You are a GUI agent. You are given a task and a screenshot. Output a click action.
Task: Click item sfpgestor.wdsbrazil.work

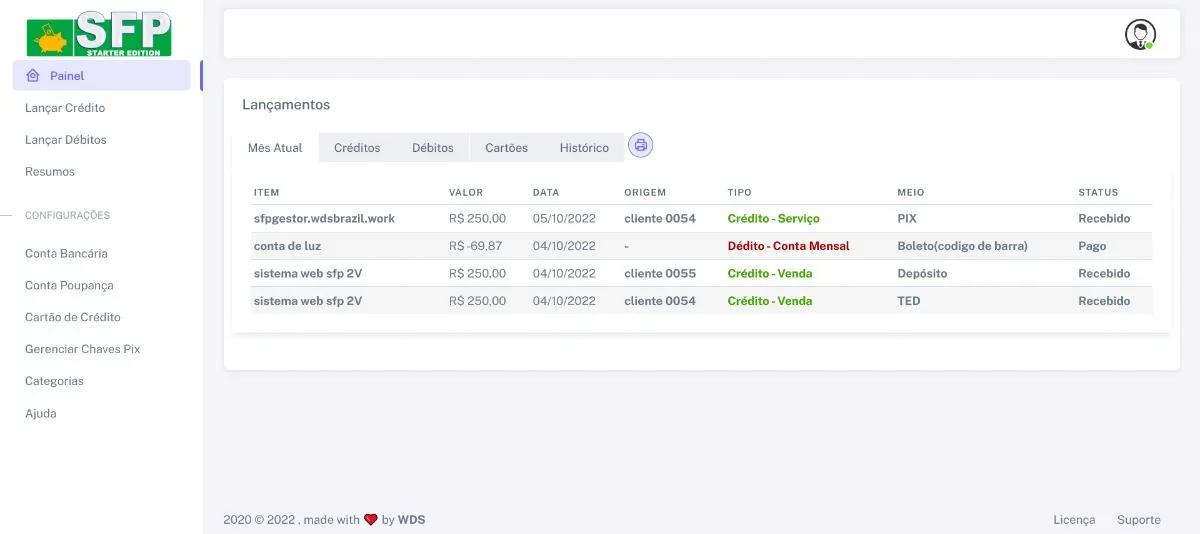coord(325,218)
